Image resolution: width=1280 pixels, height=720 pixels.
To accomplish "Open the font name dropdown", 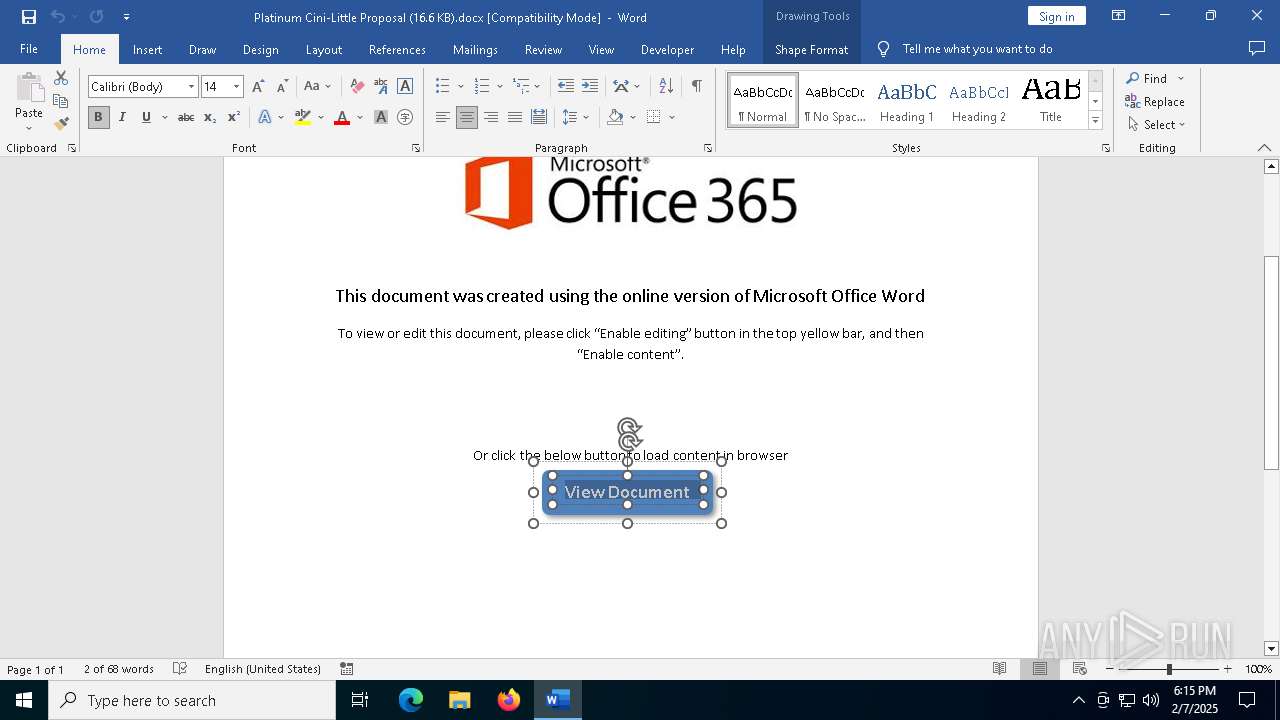I will pyautogui.click(x=191, y=87).
